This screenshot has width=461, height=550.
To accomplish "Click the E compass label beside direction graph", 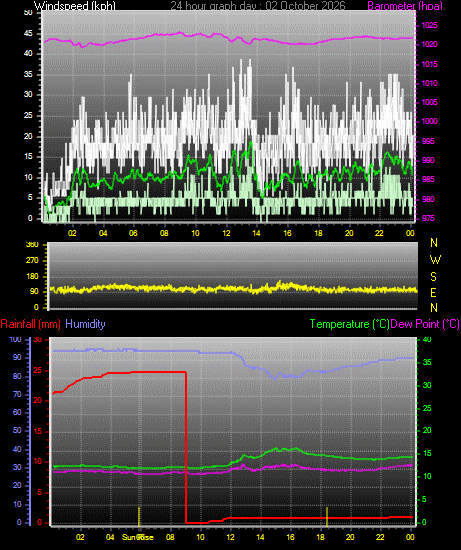I will [x=433, y=292].
